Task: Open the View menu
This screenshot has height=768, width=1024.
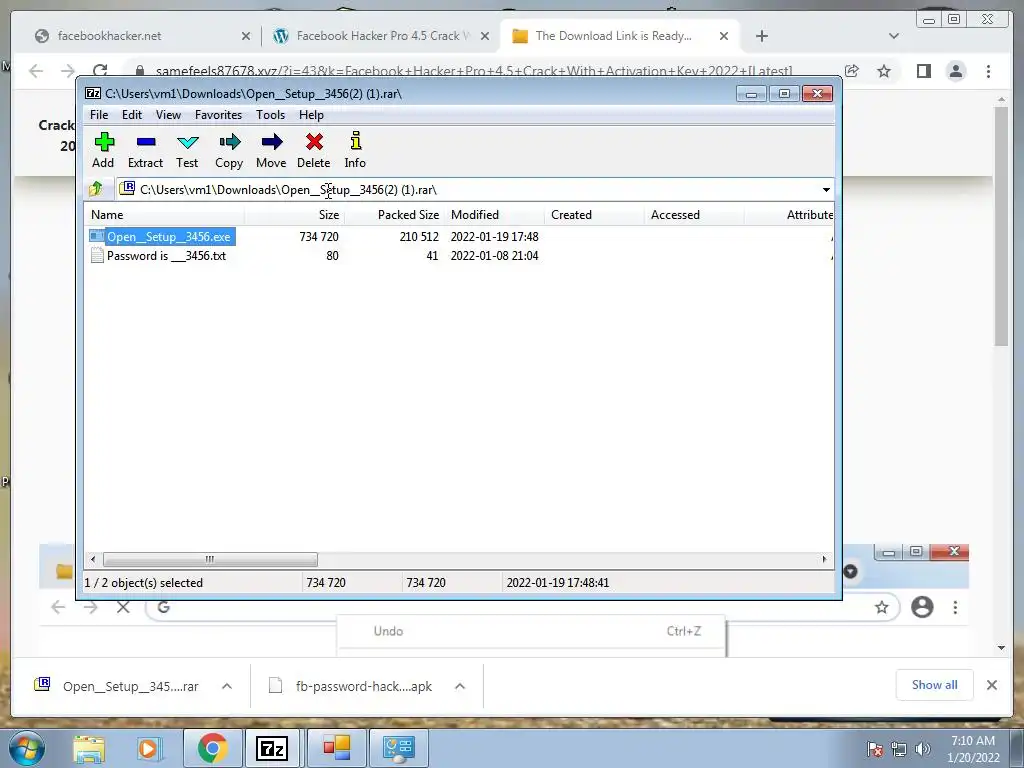Action: point(168,115)
